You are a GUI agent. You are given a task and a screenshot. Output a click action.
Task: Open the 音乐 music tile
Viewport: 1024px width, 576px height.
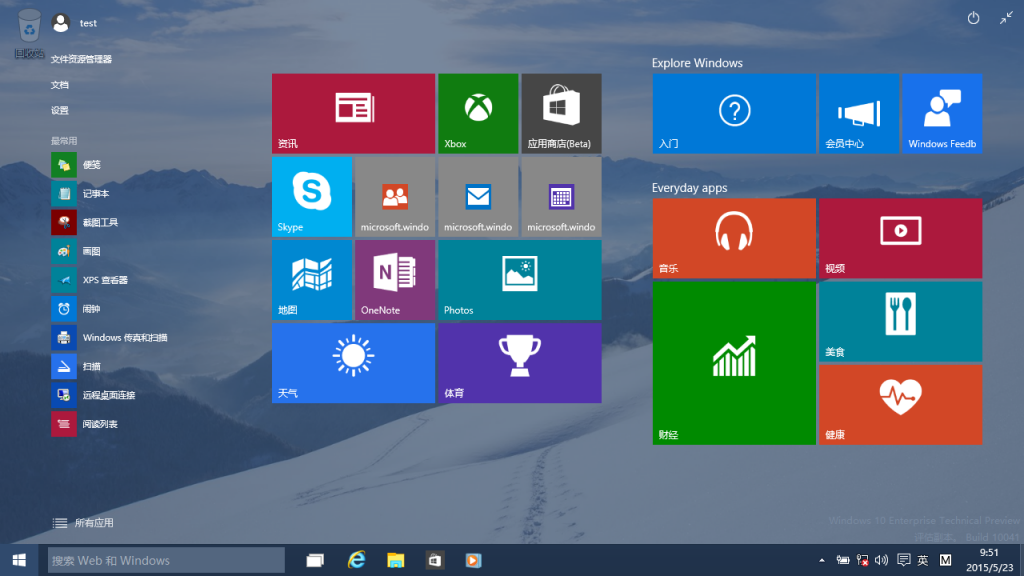click(733, 238)
